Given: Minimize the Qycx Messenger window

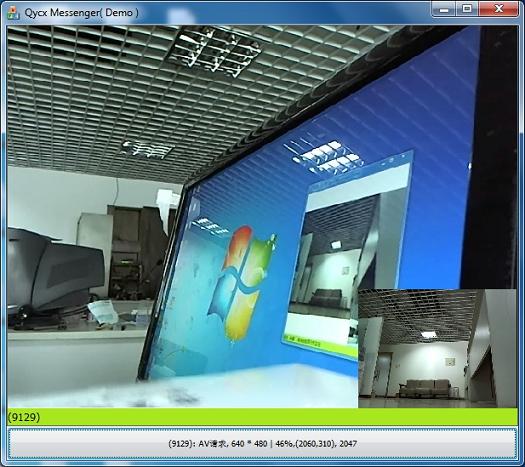Looking at the screenshot, I should coord(444,9).
